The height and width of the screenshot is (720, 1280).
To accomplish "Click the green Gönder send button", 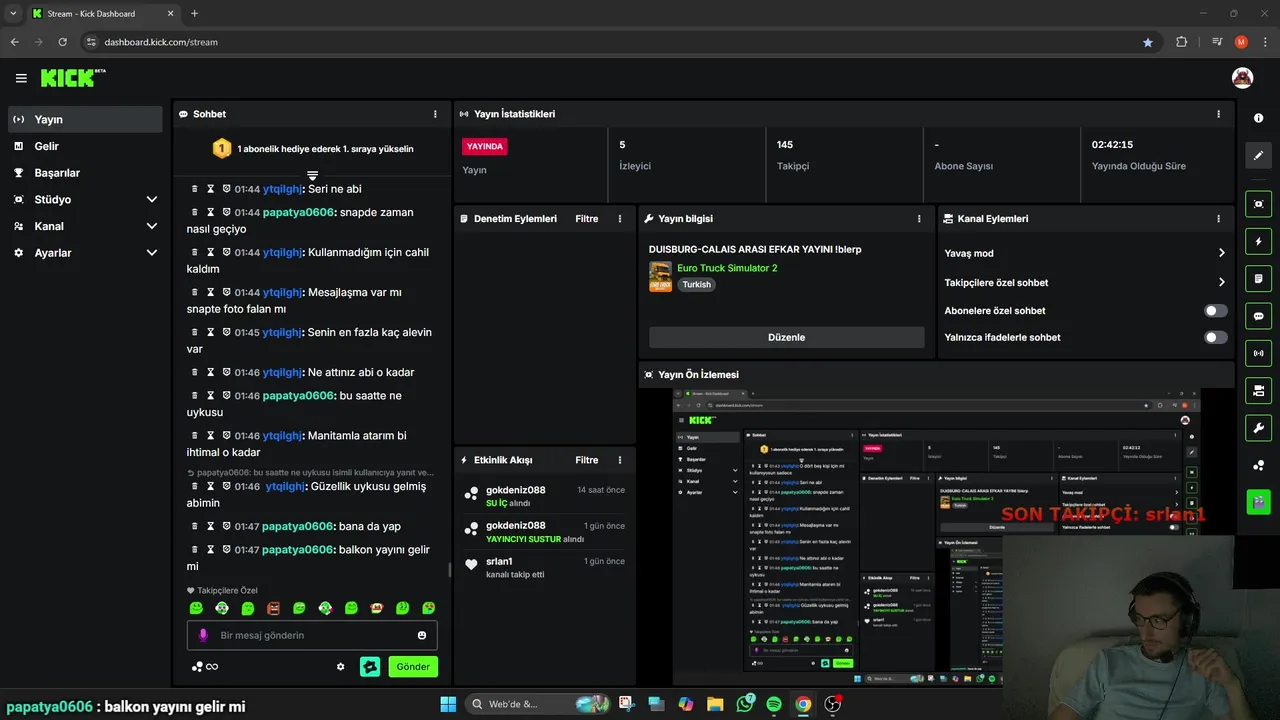I will click(x=413, y=667).
